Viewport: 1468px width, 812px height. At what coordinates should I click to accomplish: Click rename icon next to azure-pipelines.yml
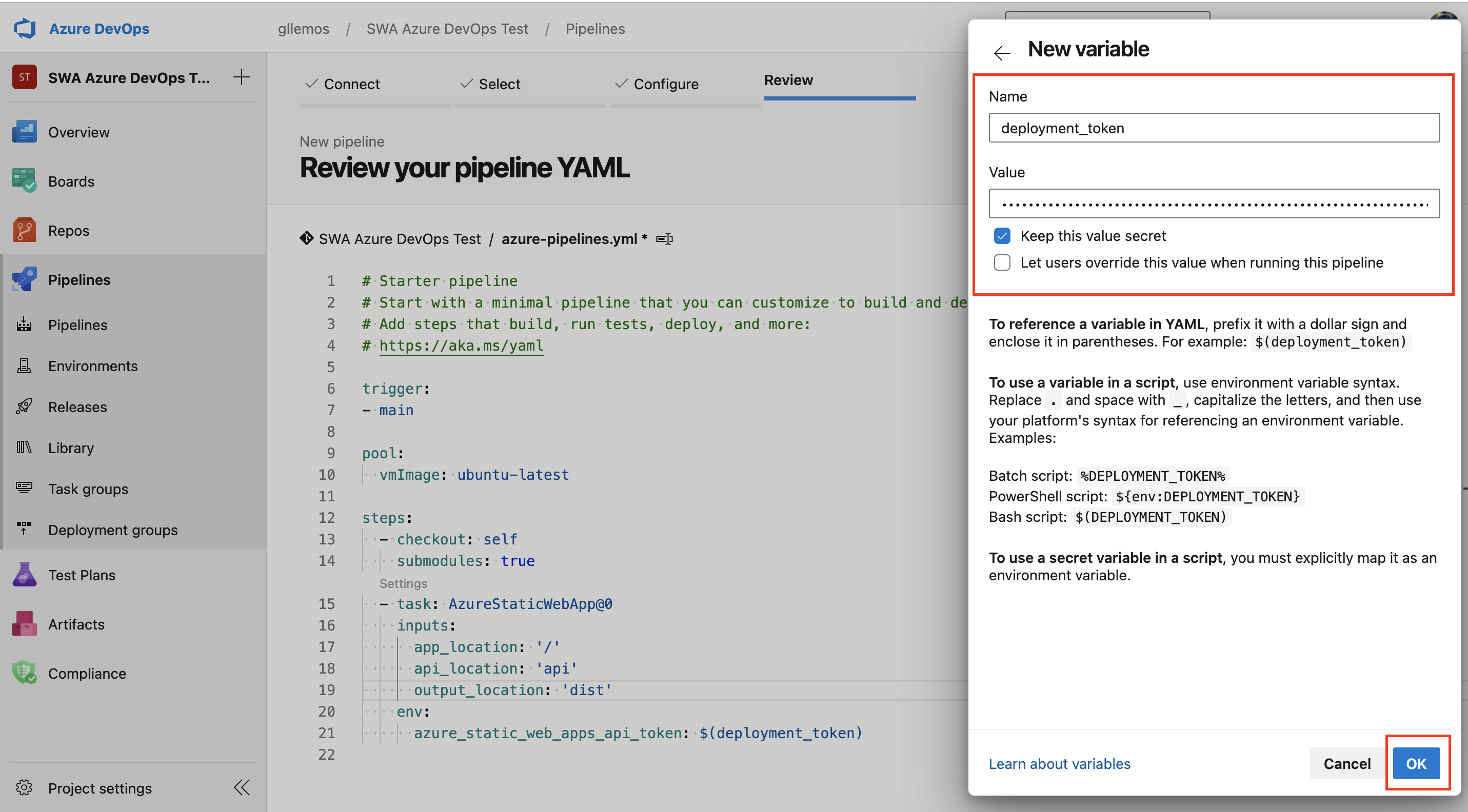point(664,238)
